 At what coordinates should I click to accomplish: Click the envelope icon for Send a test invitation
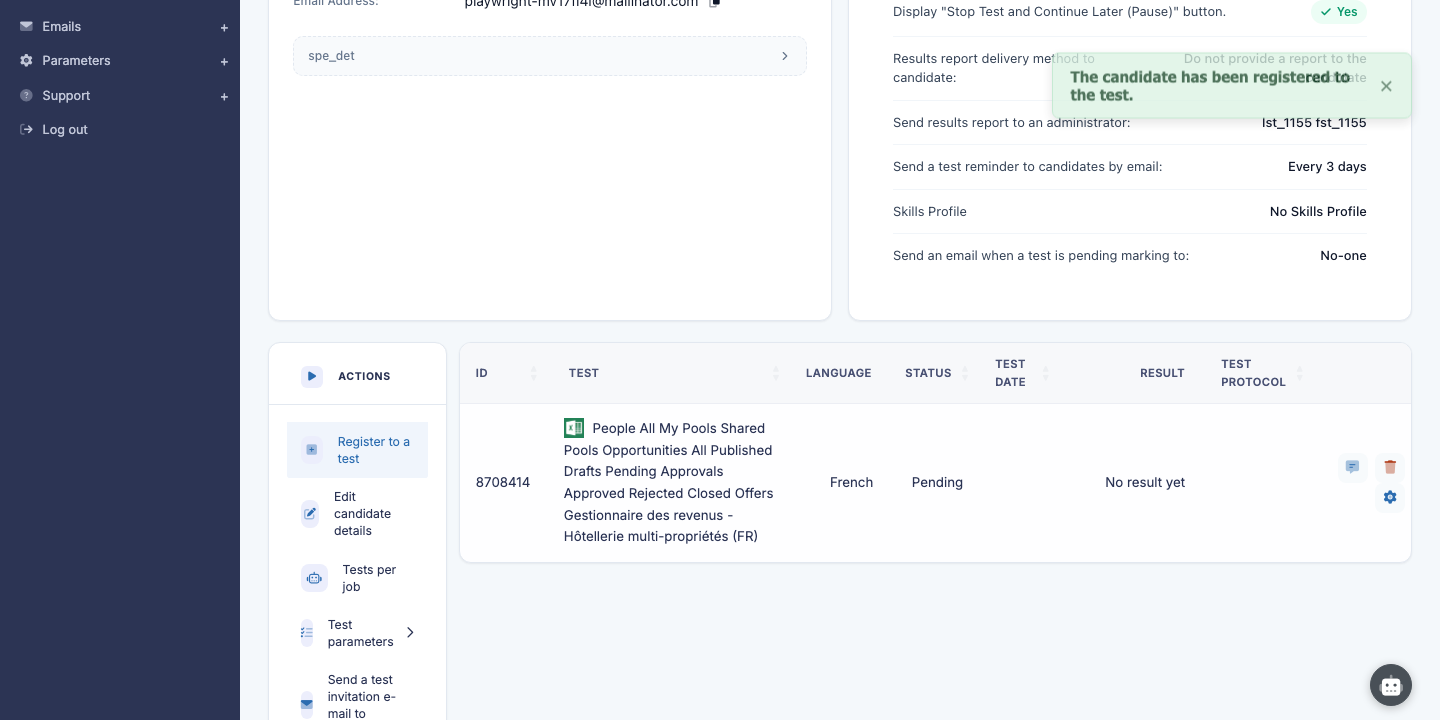(307, 704)
